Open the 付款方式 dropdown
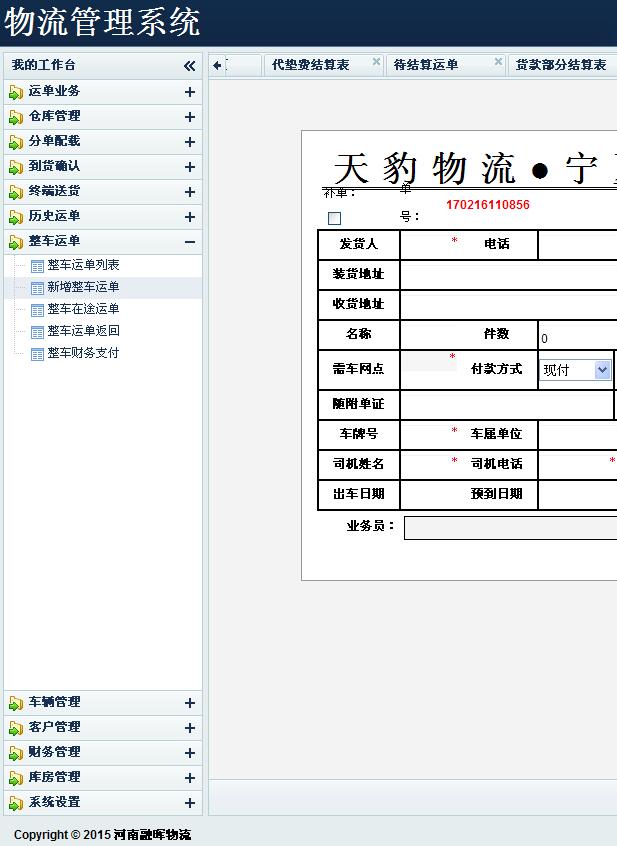This screenshot has width=617, height=846. pyautogui.click(x=602, y=370)
